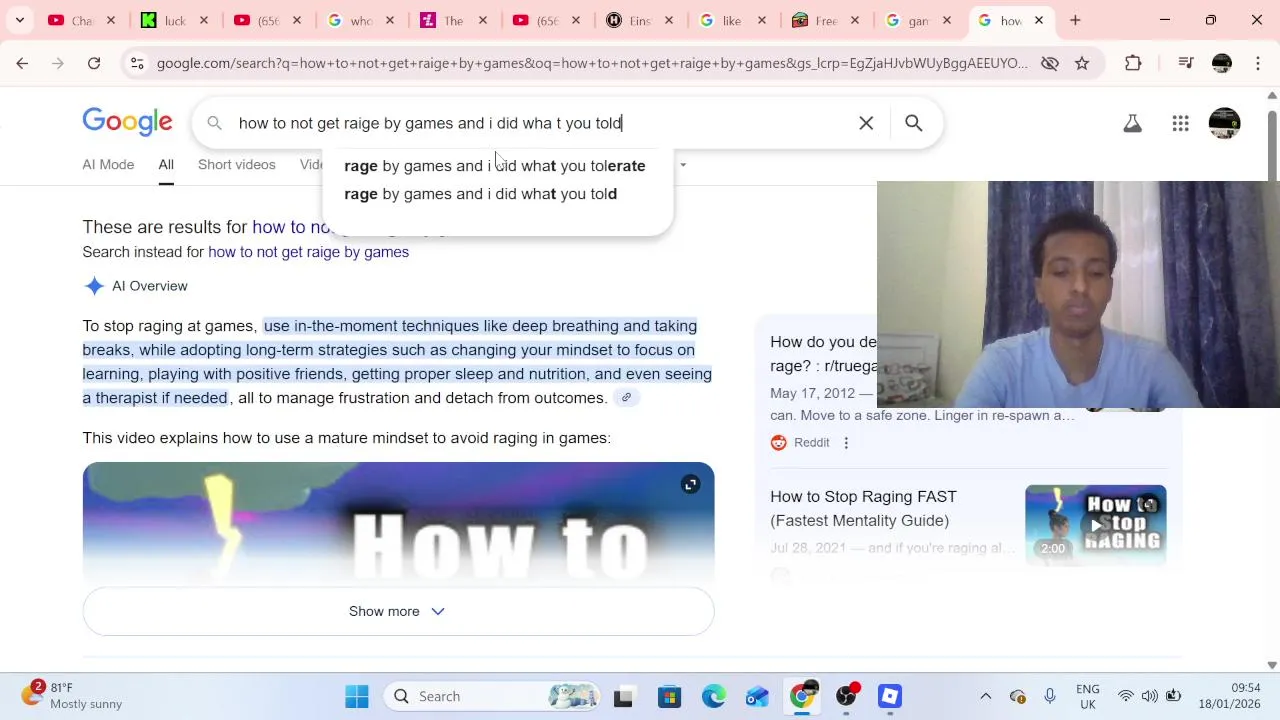The width and height of the screenshot is (1280, 720).
Task: Go to Google logo homepage
Action: coord(127,122)
